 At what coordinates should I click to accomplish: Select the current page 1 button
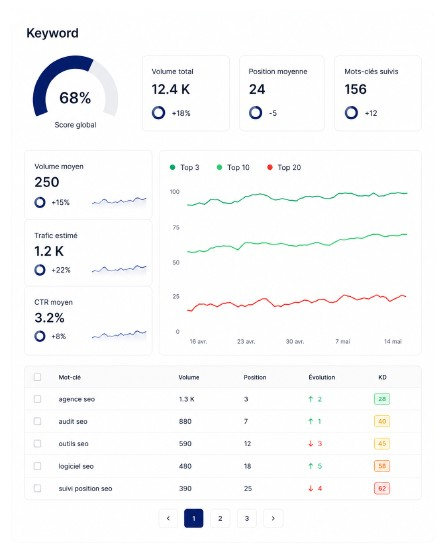[194, 518]
